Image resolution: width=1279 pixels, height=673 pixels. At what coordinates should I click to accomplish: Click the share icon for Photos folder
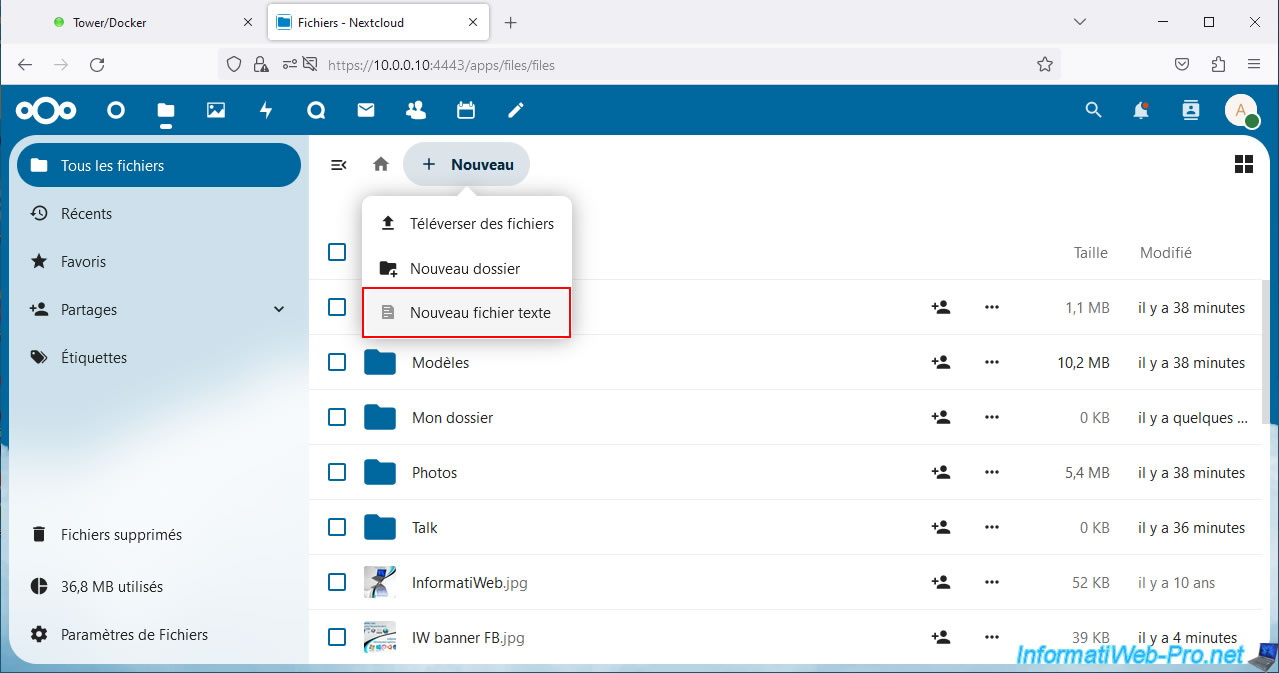[940, 472]
